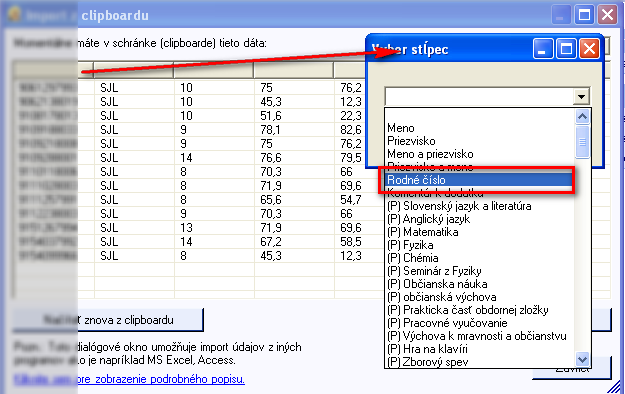Select '(P) Hra na klavíri' entry
Screen dimensions: 625x394
[x=427, y=349]
